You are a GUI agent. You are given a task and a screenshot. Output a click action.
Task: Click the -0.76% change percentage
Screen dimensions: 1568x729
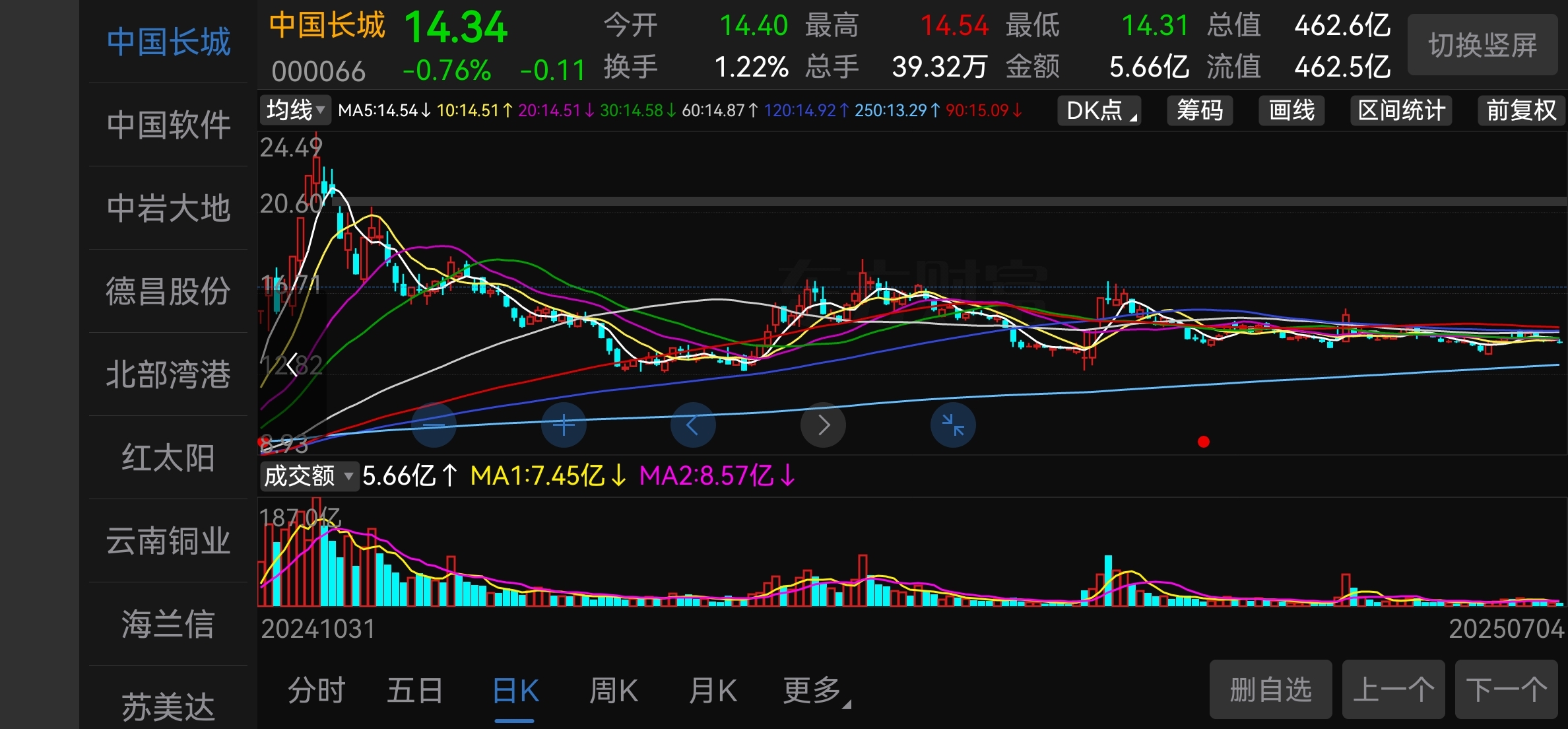coord(447,70)
